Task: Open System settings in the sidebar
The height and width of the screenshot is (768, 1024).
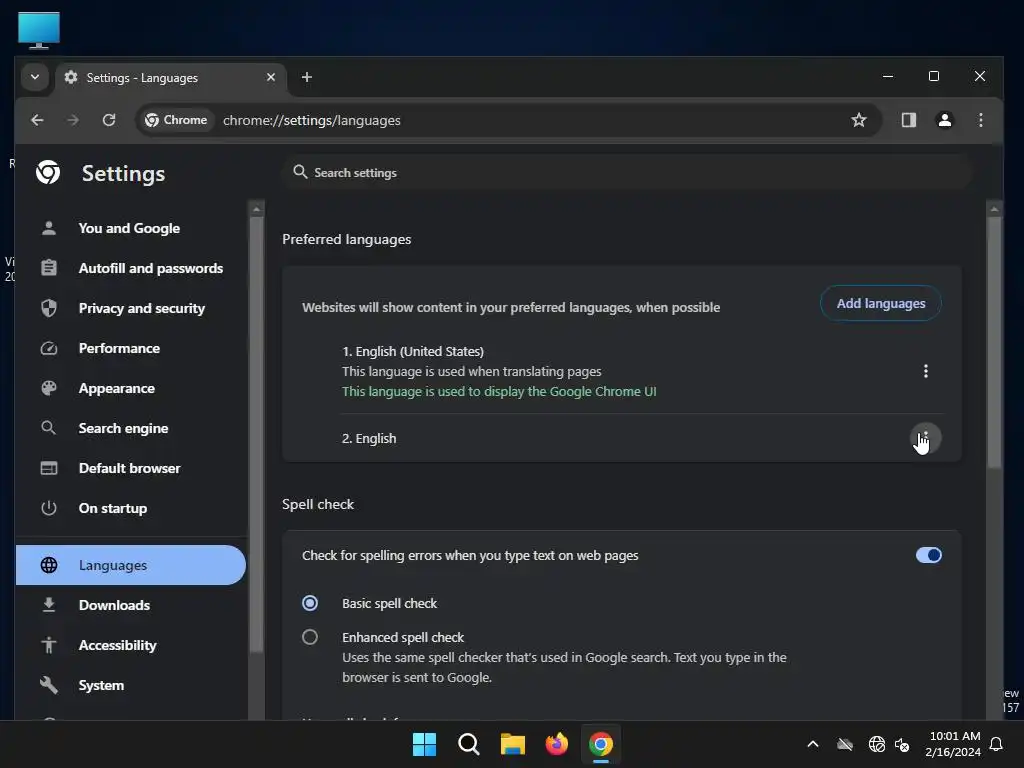Action: (131, 685)
